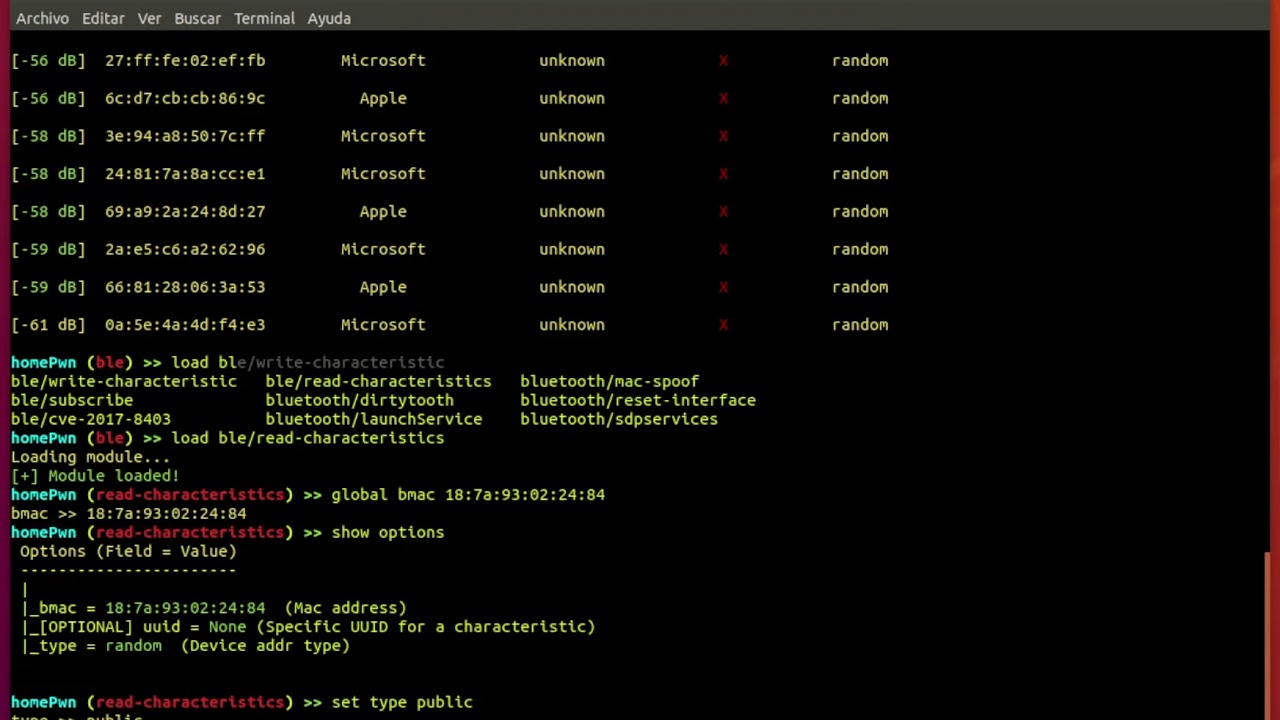Click Microsoft vendor in 27:ff:fe:02:ef:fb row
This screenshot has height=720, width=1280.
pos(383,60)
